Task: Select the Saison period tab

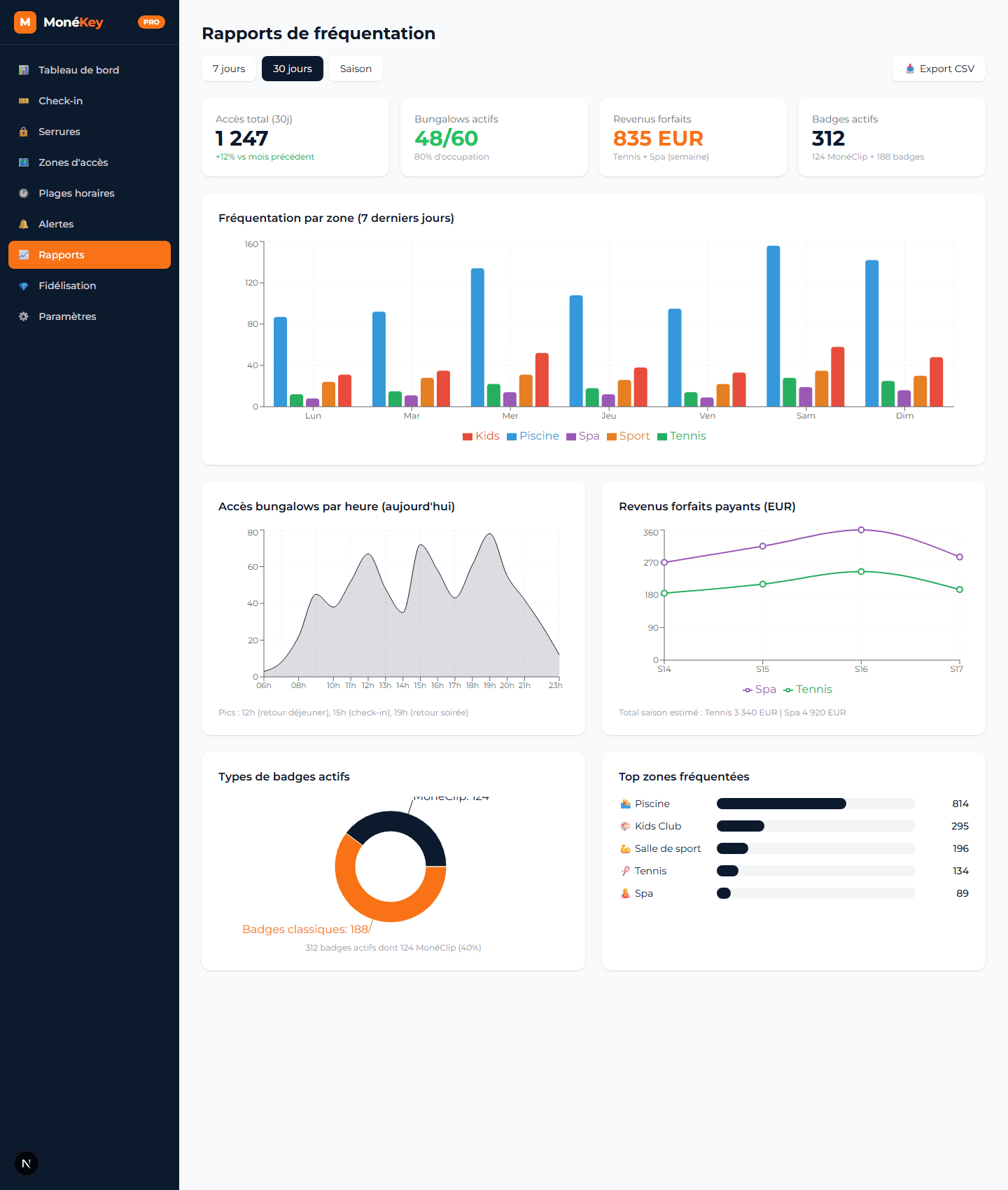Action: pos(356,69)
